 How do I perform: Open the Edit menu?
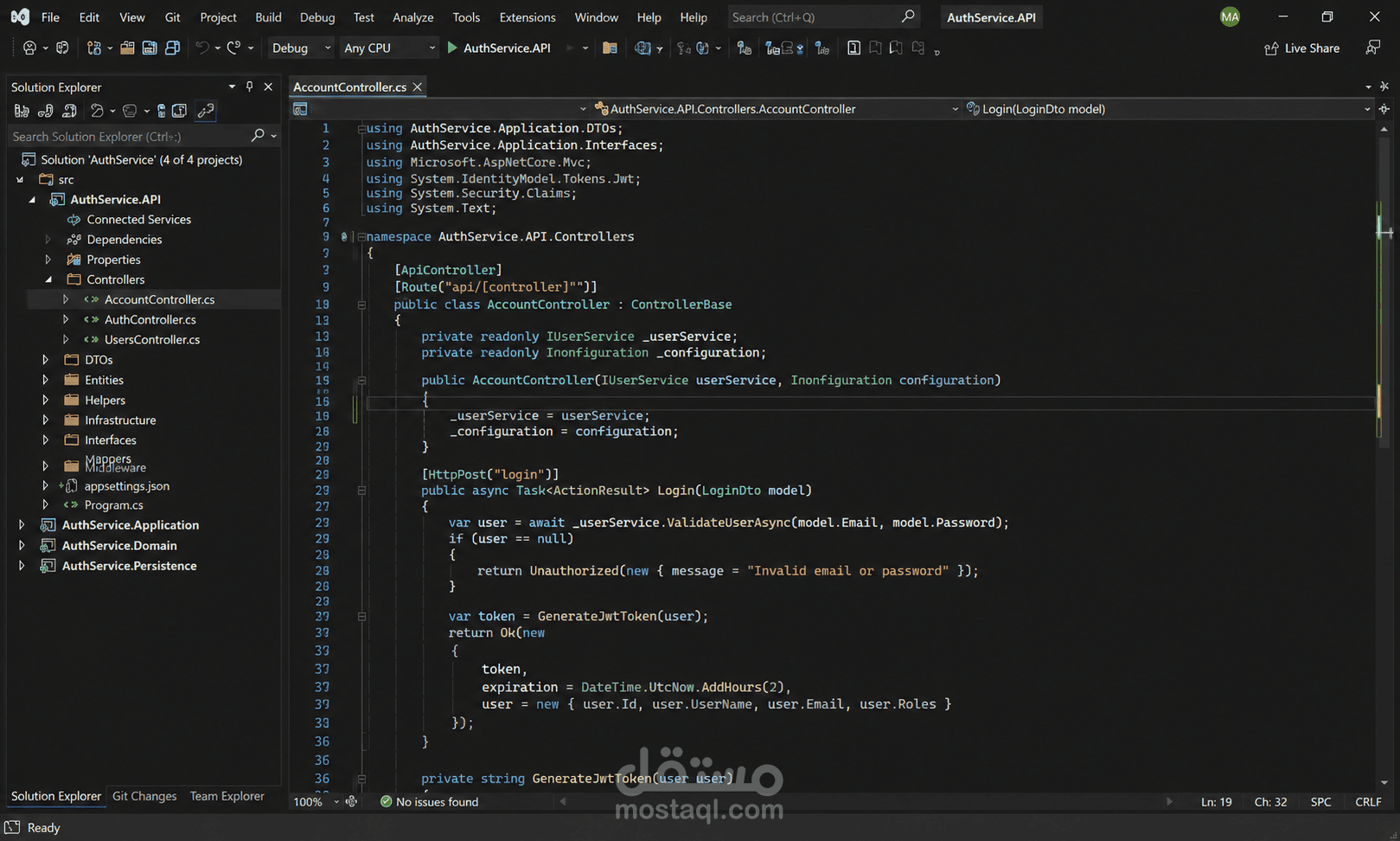tap(89, 17)
